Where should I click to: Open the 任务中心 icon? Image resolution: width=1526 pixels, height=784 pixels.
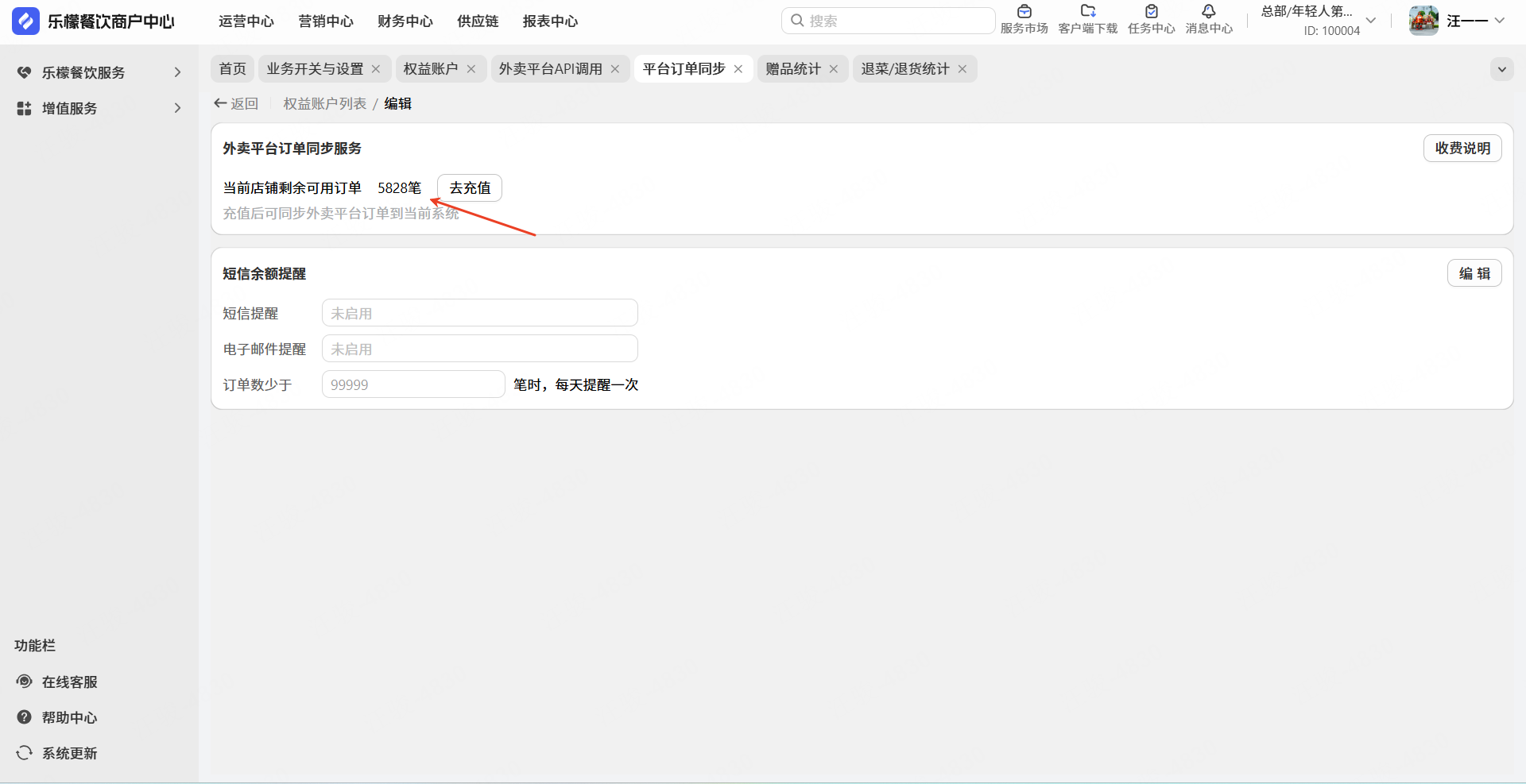[x=1152, y=11]
